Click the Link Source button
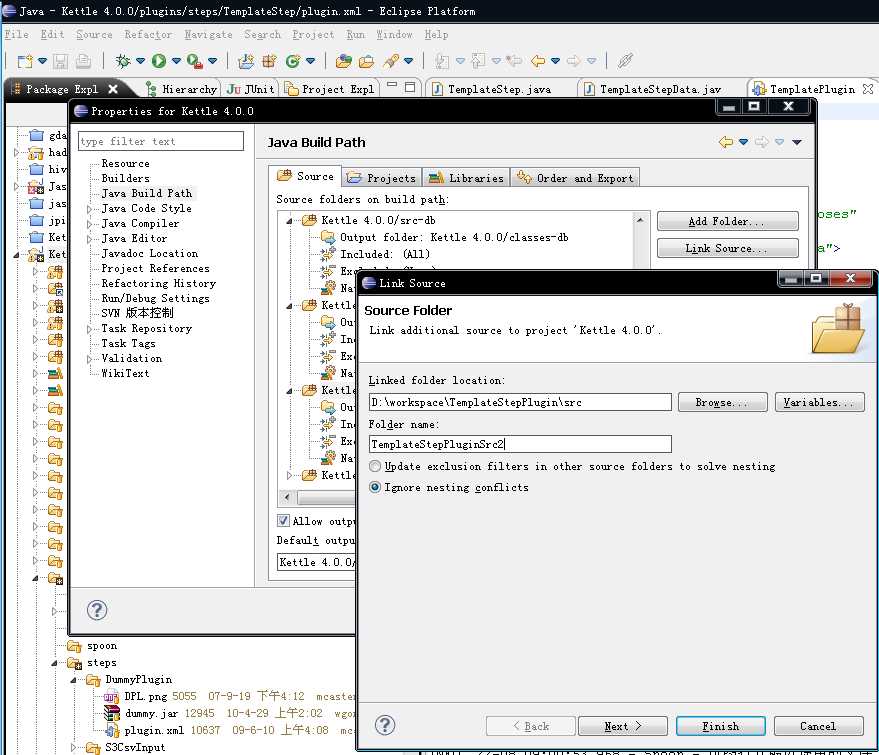The width and height of the screenshot is (879, 755). 727,248
